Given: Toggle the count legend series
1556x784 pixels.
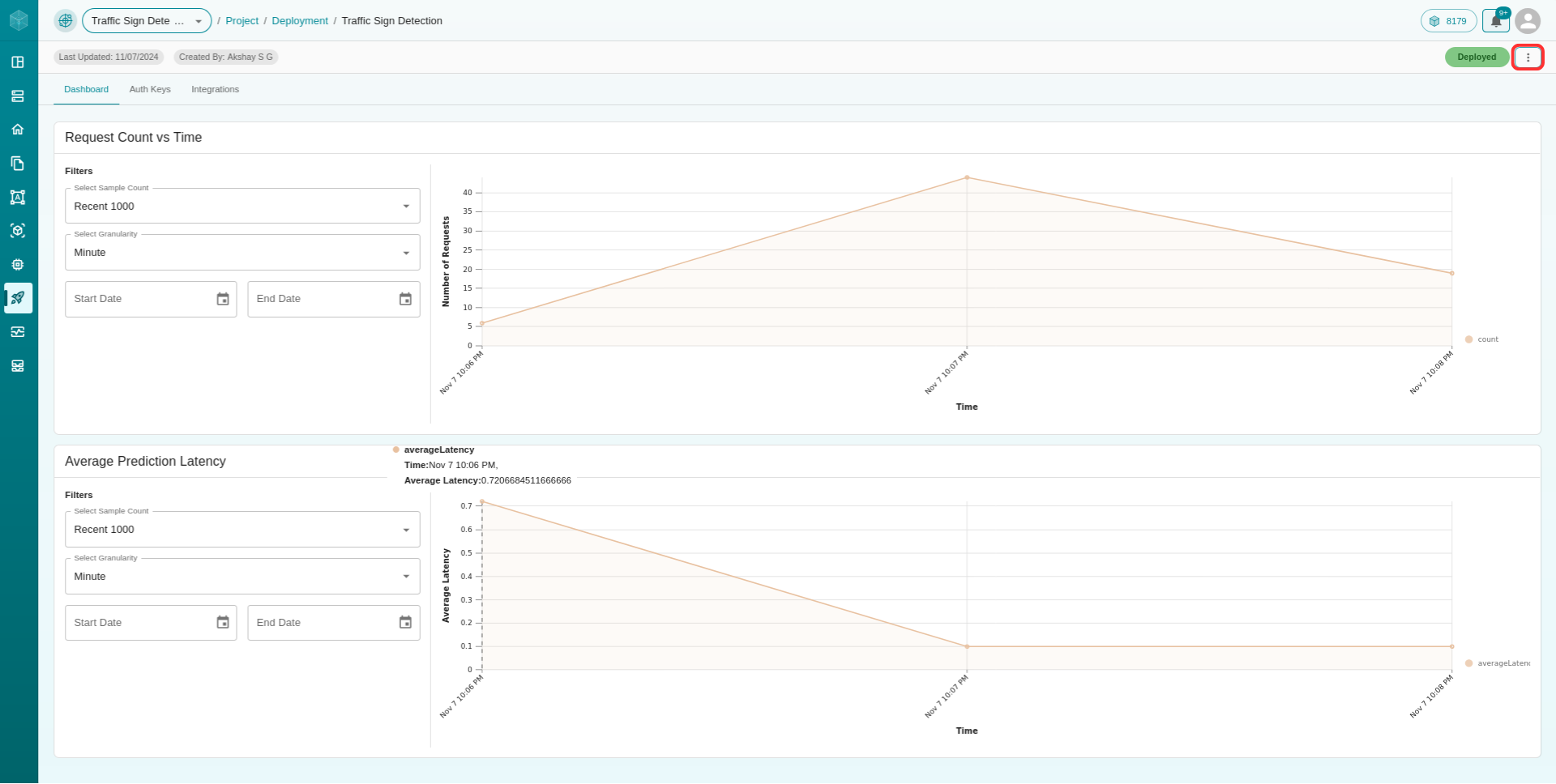Looking at the screenshot, I should pos(1481,340).
